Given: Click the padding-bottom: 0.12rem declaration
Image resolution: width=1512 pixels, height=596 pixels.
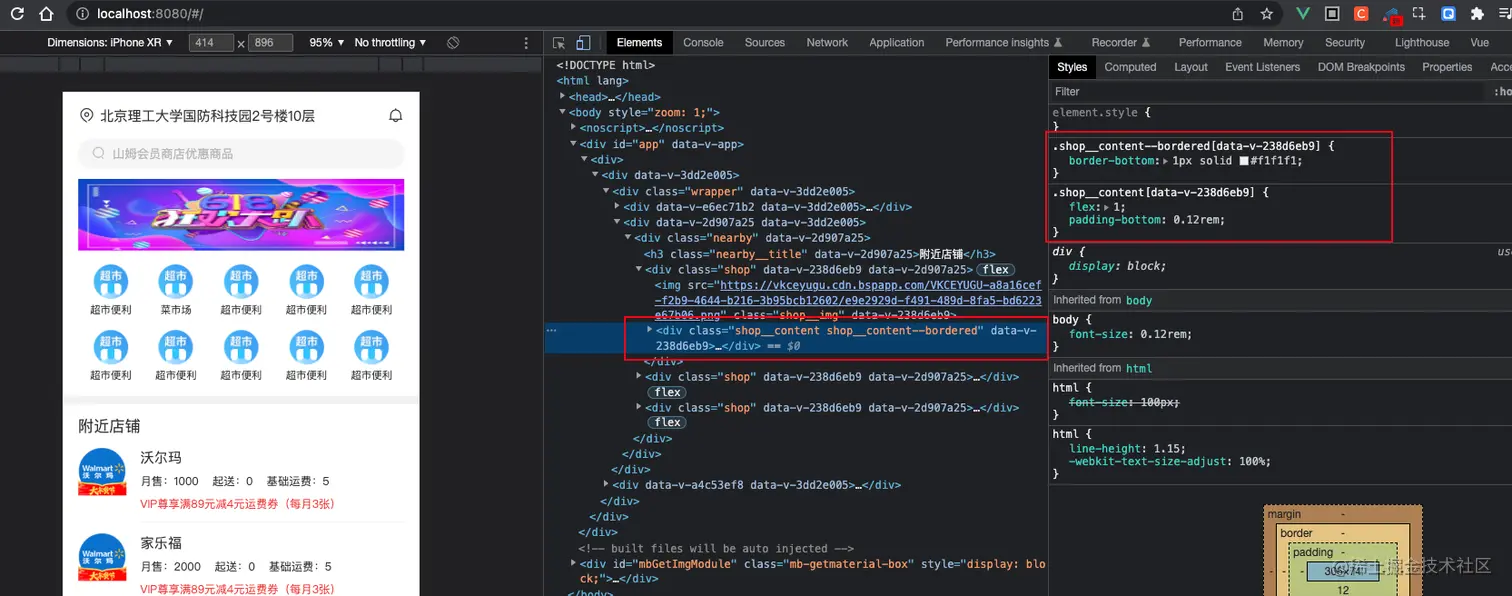Looking at the screenshot, I should coord(1146,220).
